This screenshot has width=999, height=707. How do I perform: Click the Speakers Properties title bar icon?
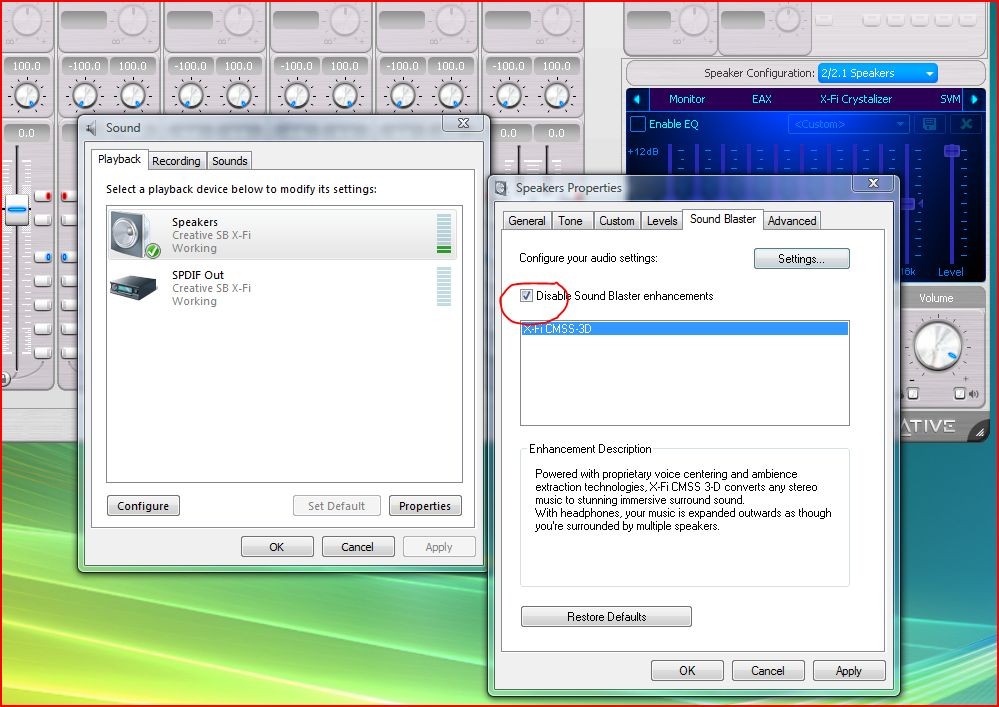[501, 188]
